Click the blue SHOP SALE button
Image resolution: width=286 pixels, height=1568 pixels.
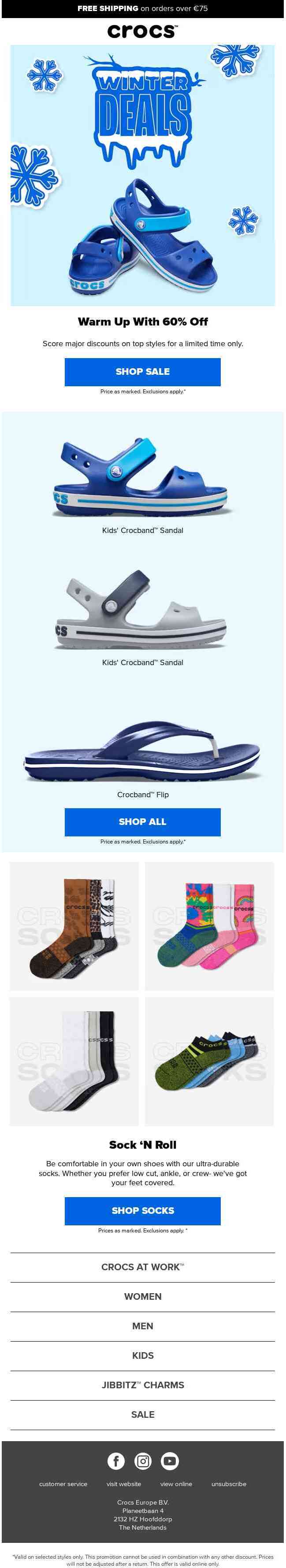(142, 372)
